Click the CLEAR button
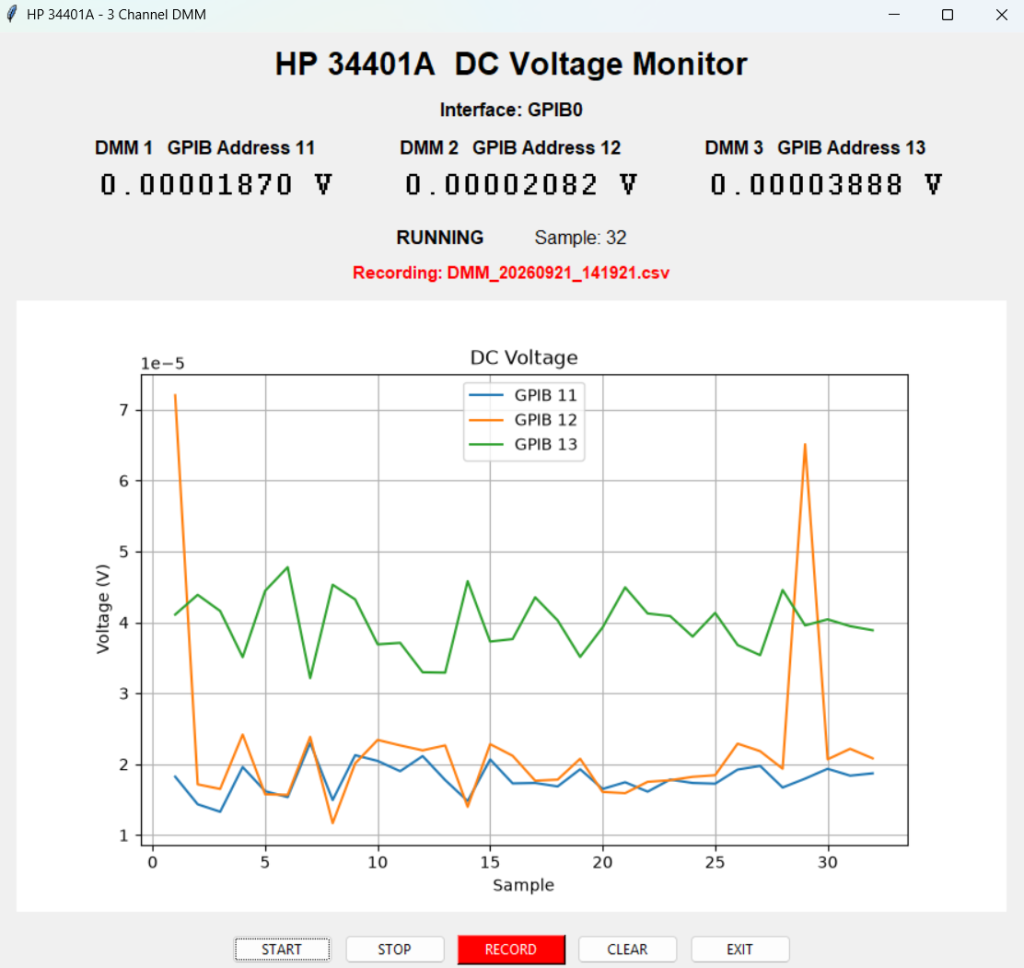Viewport: 1024px width, 968px height. pyautogui.click(x=627, y=949)
